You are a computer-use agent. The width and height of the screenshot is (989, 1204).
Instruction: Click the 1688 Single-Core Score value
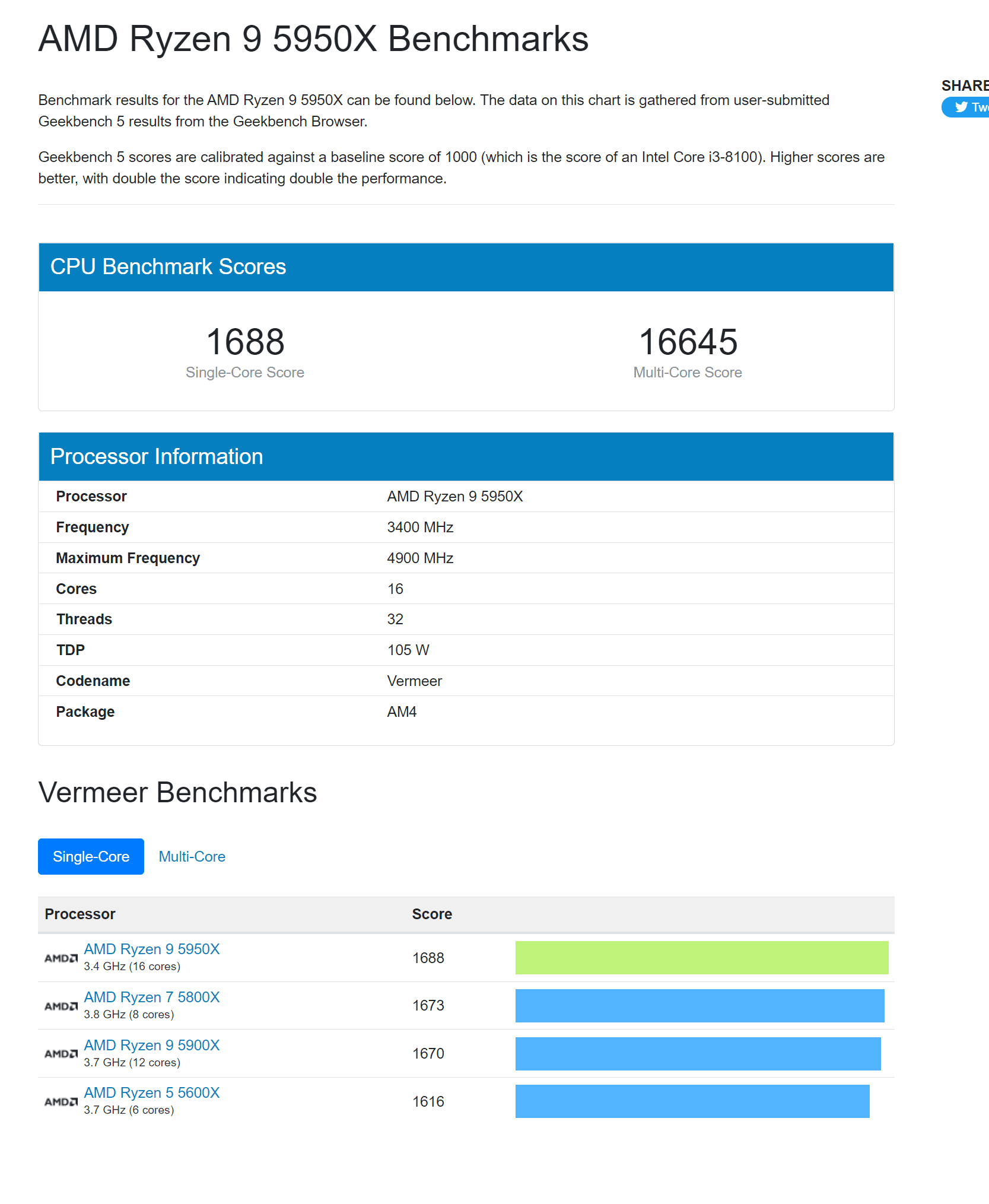245,342
